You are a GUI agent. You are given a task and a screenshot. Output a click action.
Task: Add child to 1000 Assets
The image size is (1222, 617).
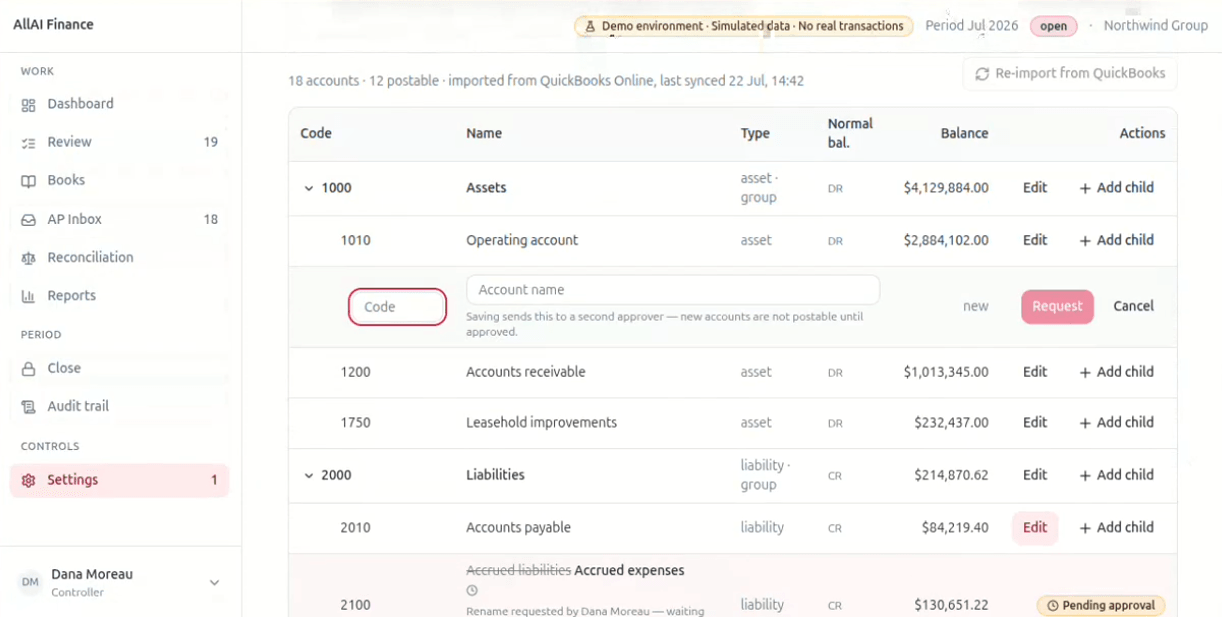(1116, 188)
